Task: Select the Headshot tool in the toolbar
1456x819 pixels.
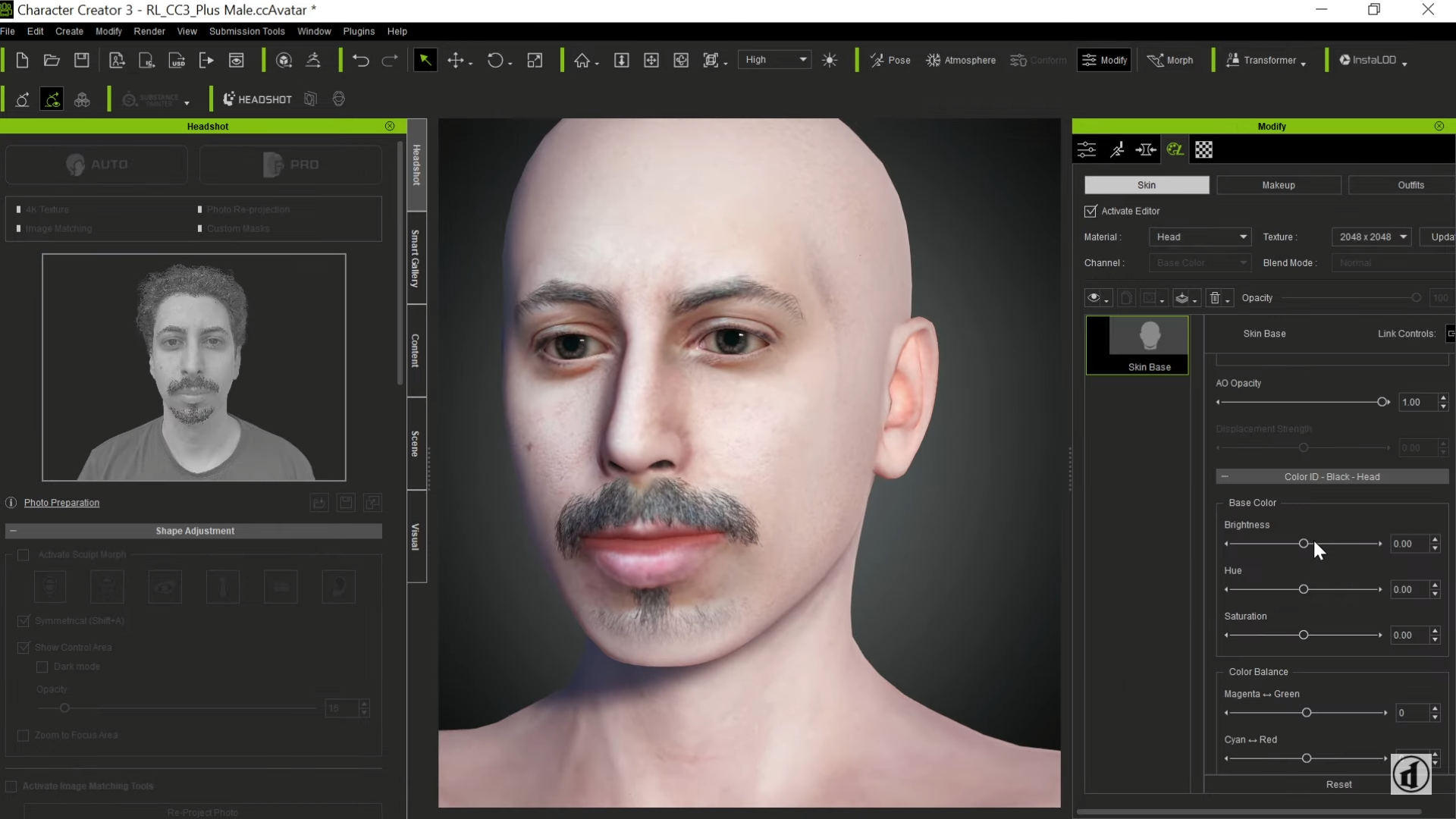Action: [257, 99]
